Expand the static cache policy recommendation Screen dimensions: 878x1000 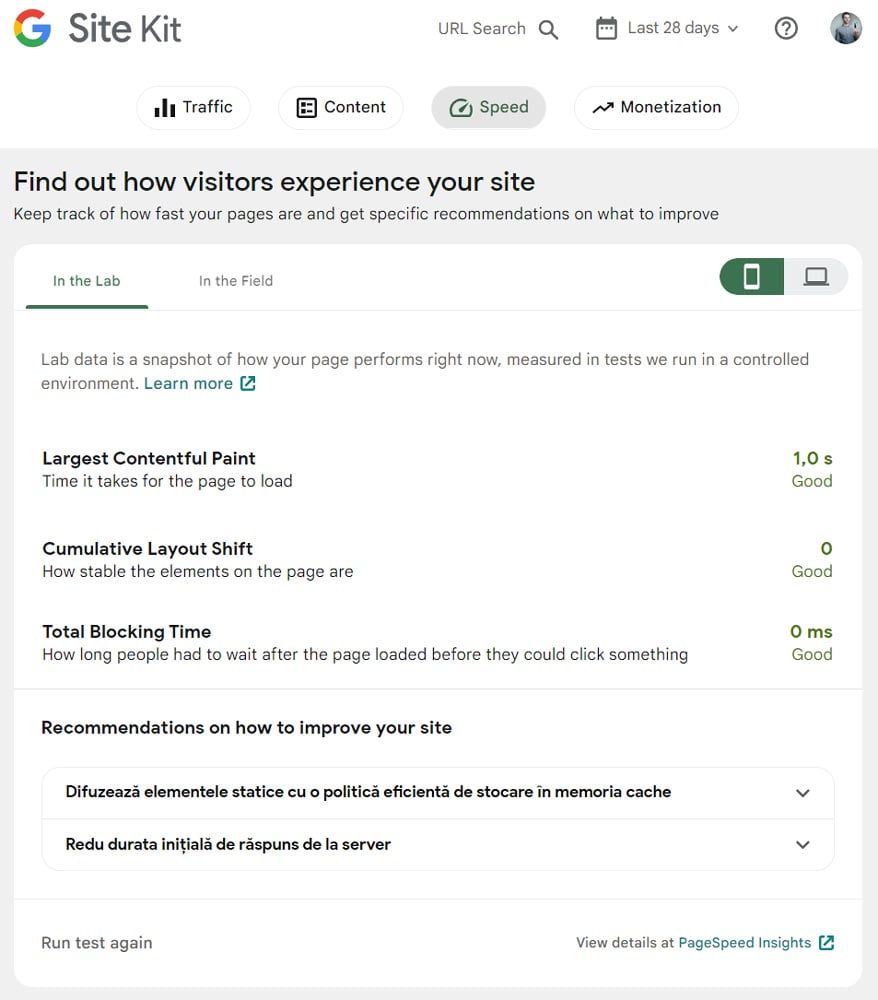(437, 793)
